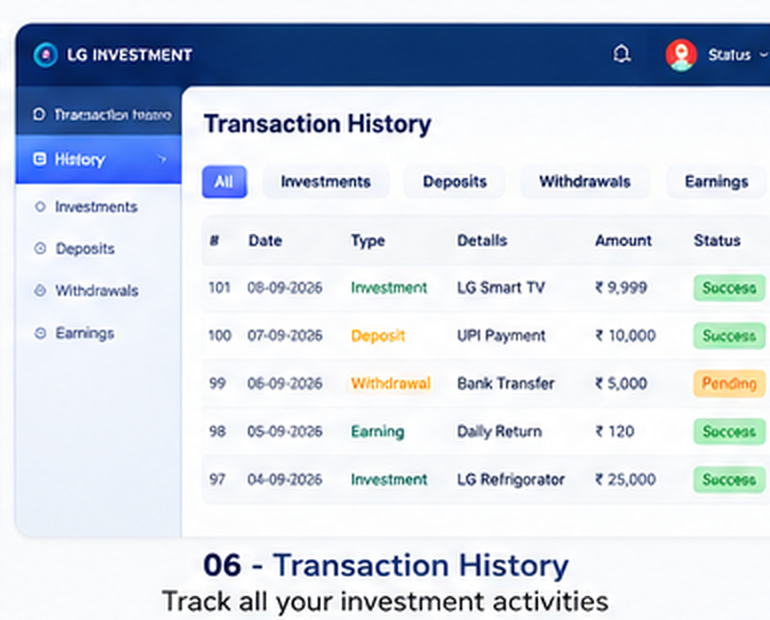Open Withdrawals in the sidebar
Viewport: 770px width, 620px height.
pos(97,291)
